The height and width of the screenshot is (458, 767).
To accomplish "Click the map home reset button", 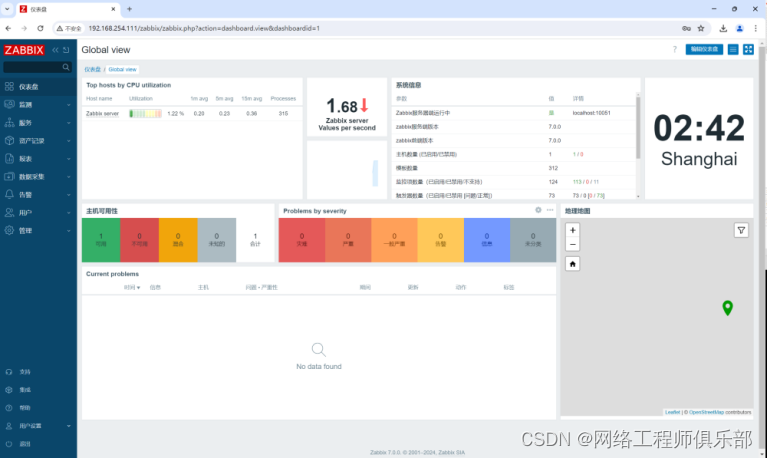I will click(x=572, y=264).
